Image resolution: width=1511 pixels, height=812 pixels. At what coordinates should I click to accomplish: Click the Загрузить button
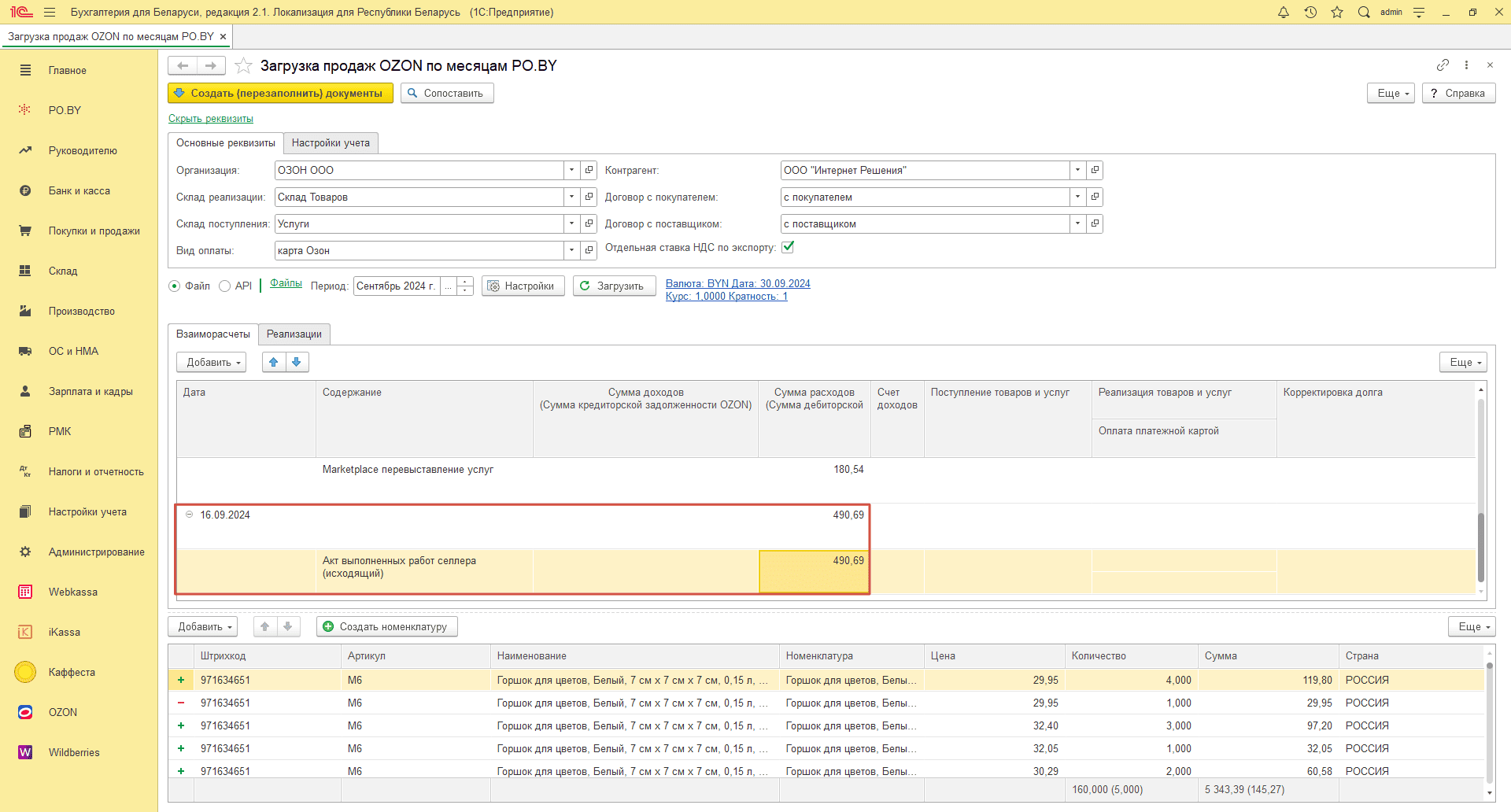pyautogui.click(x=614, y=286)
